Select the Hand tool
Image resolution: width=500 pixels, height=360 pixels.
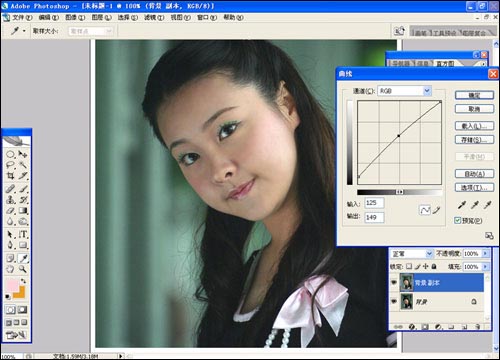[x=11, y=269]
